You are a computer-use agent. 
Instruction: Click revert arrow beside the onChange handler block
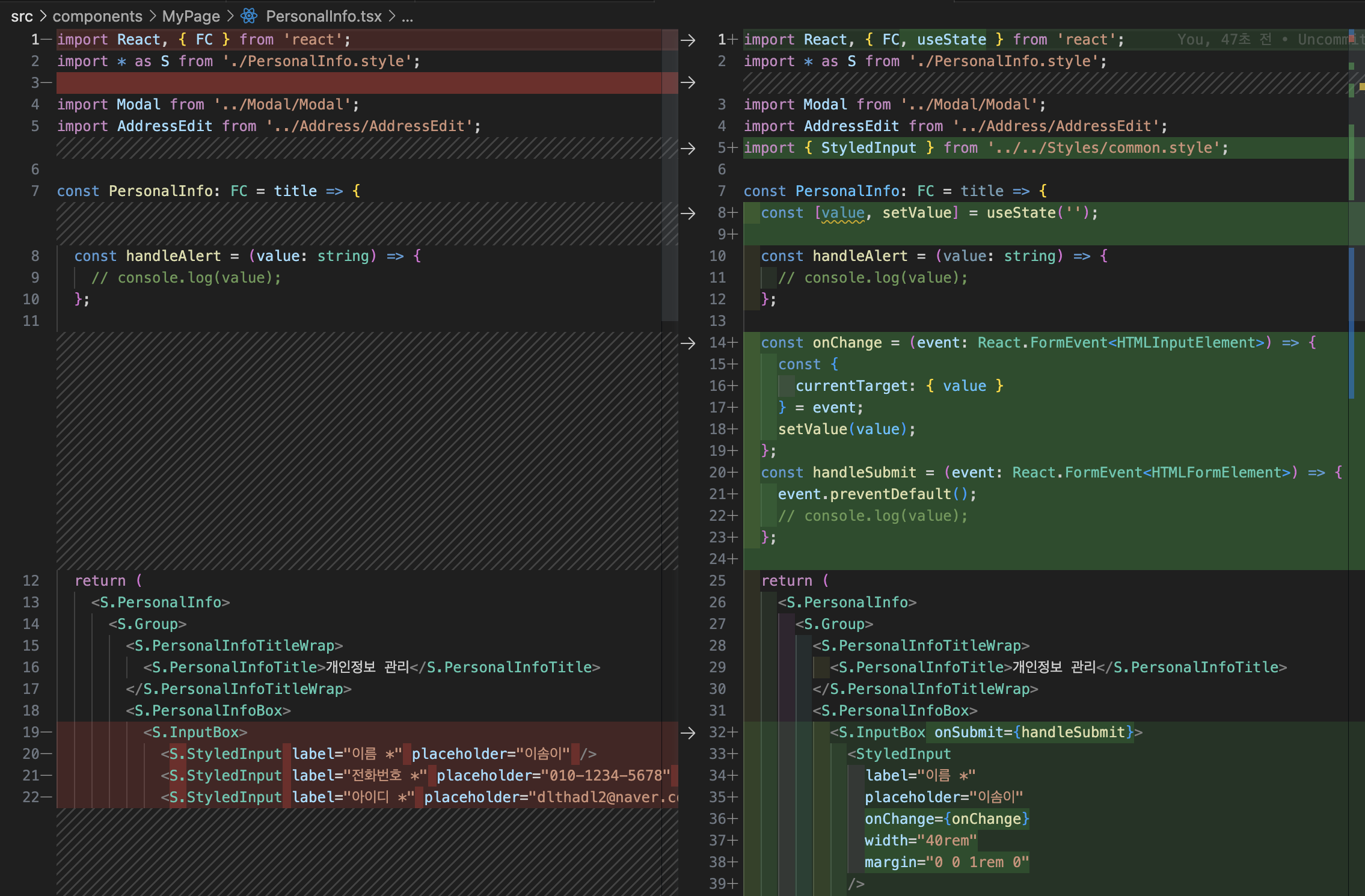coord(688,343)
